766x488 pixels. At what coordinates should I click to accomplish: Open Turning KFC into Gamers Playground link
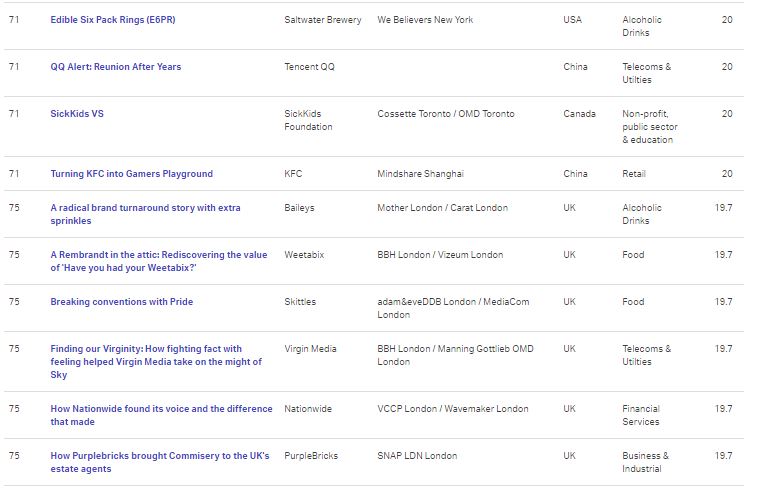tap(131, 173)
